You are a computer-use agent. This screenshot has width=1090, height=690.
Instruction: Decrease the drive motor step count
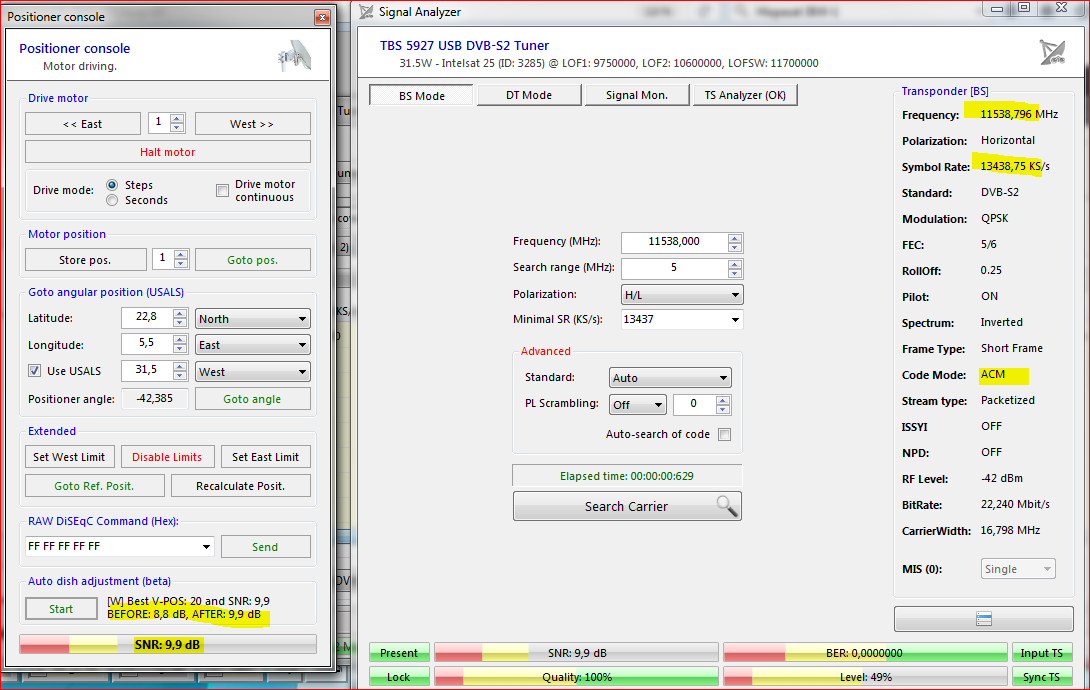point(177,128)
